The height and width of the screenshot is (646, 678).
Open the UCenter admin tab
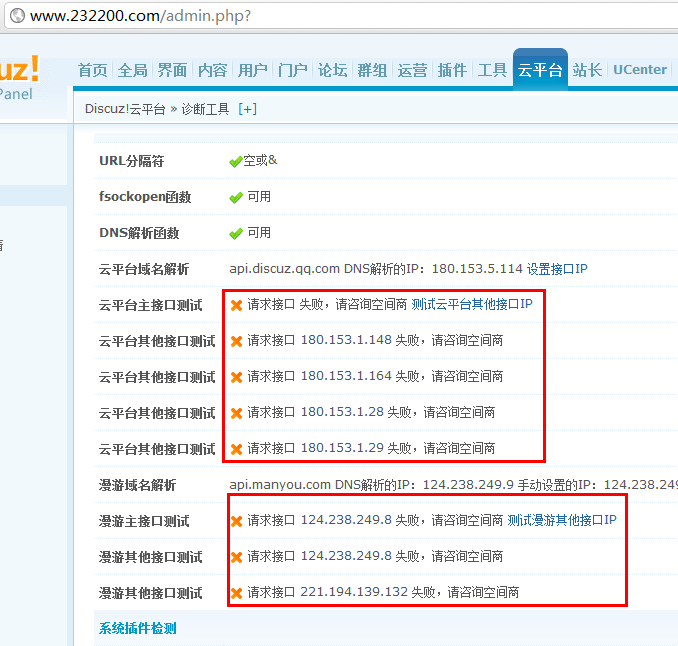(x=640, y=70)
